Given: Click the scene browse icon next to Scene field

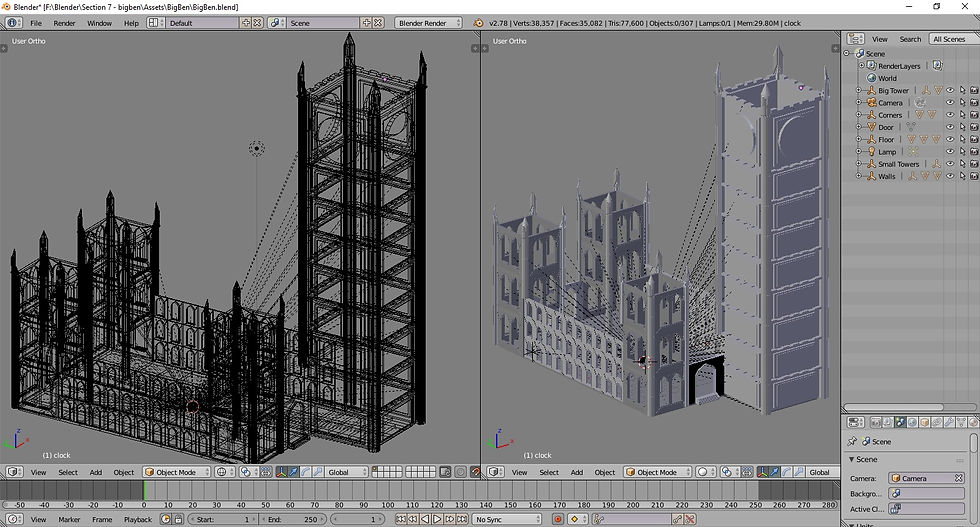Looking at the screenshot, I should (x=275, y=23).
